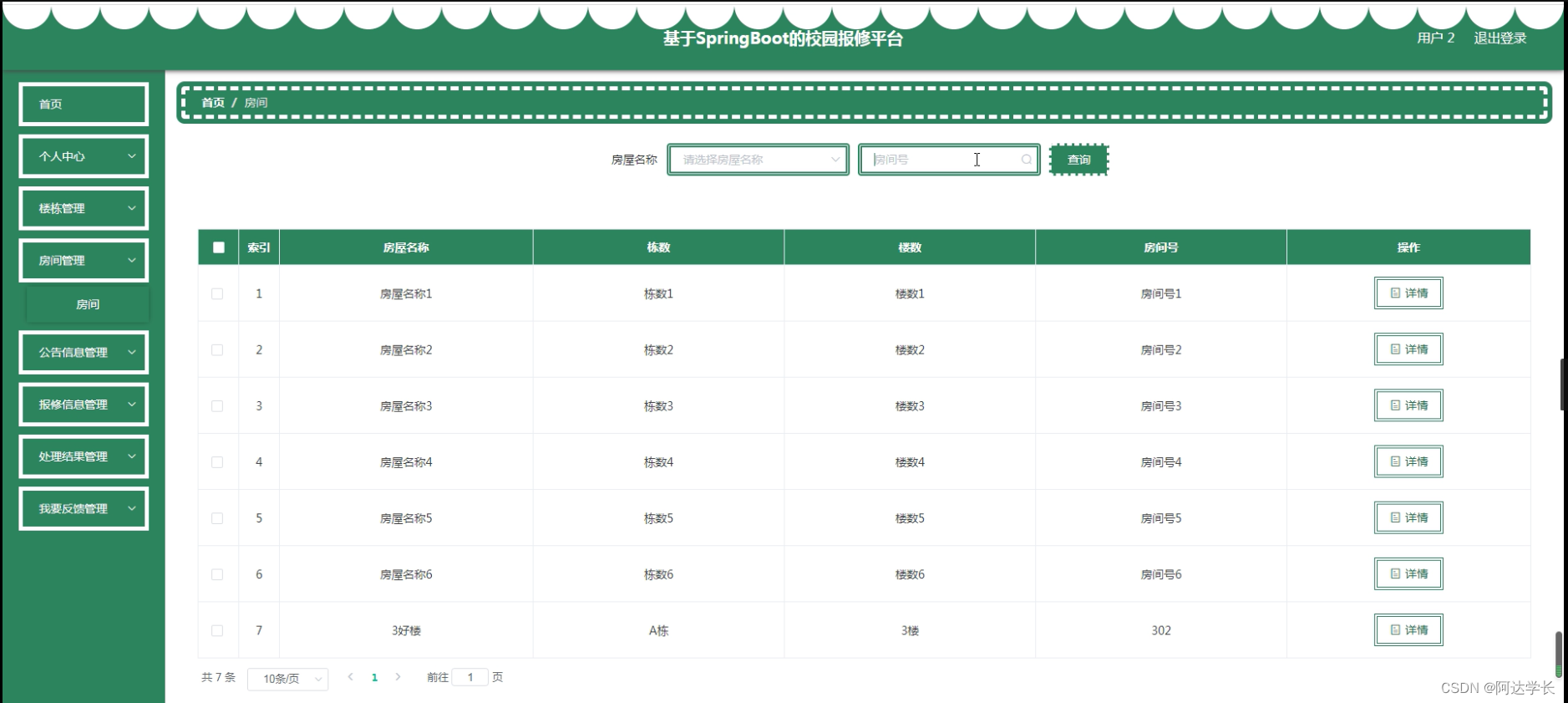
Task: Click the cell 302
Action: click(1161, 630)
